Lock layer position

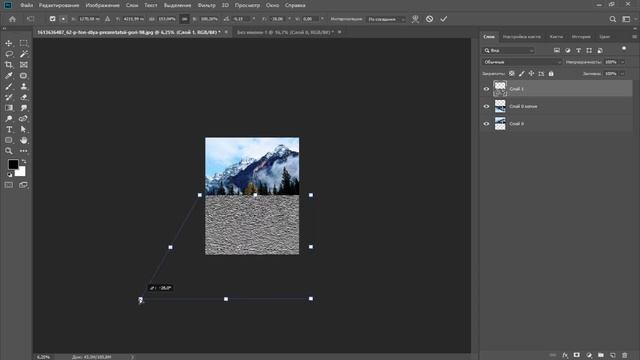(531, 73)
